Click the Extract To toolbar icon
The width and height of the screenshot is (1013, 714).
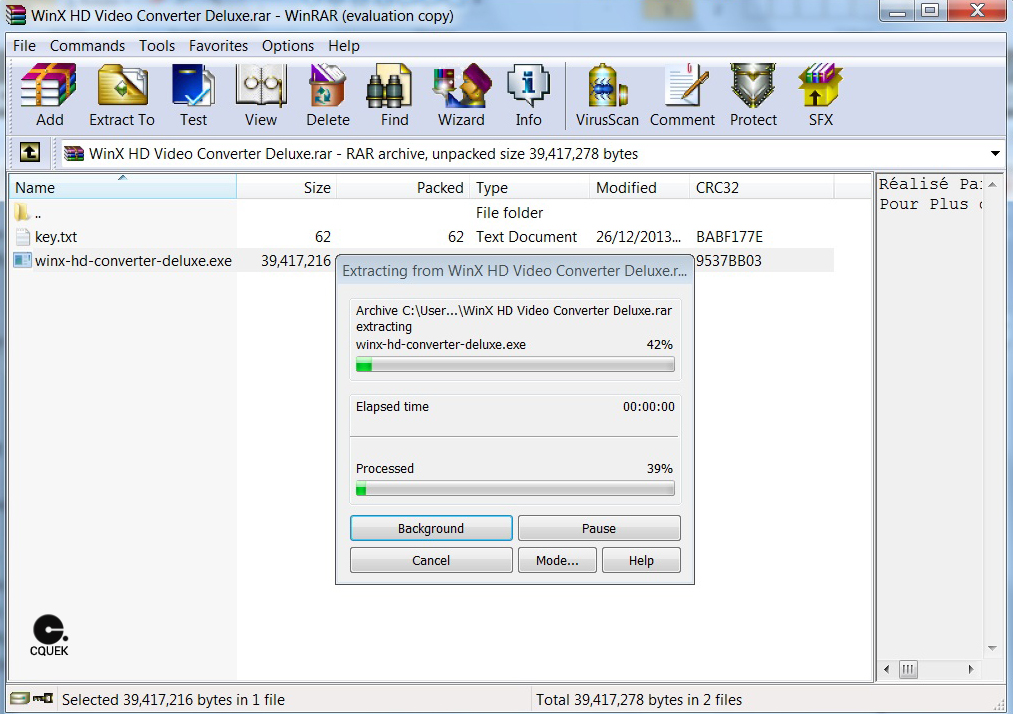pos(122,85)
